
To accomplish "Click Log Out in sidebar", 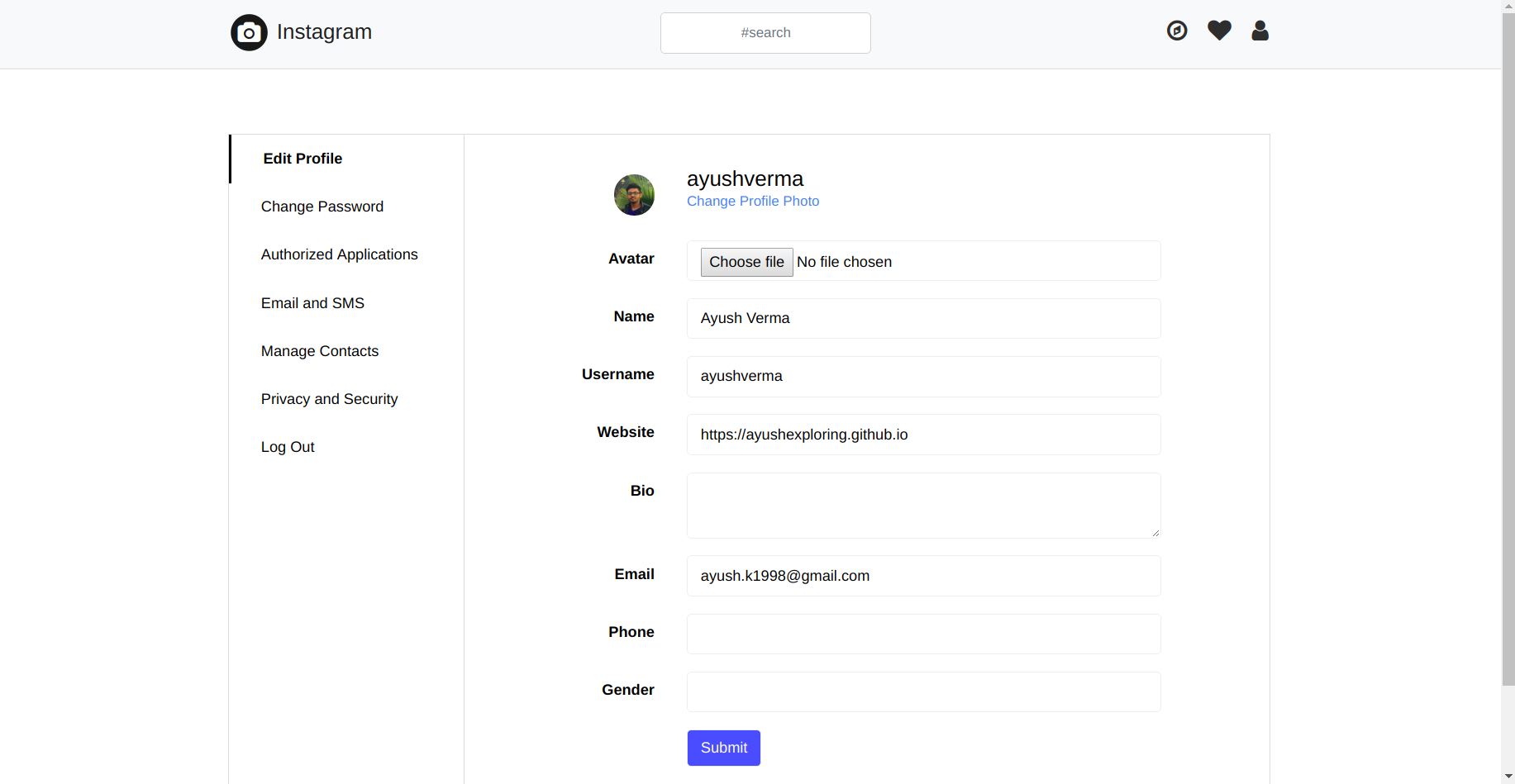I will pos(288,447).
